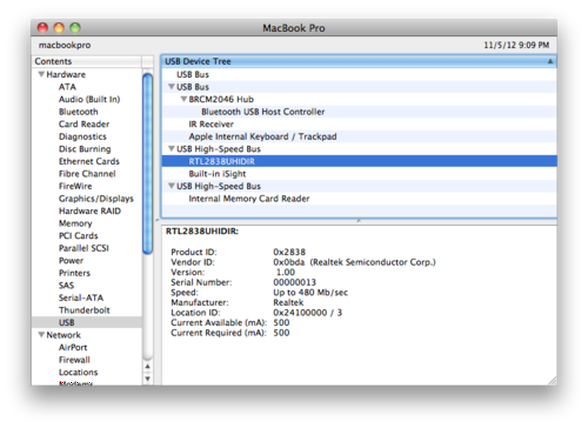Select Internal Memory Card Reader
This screenshot has width=588, height=428.
pos(359,198)
